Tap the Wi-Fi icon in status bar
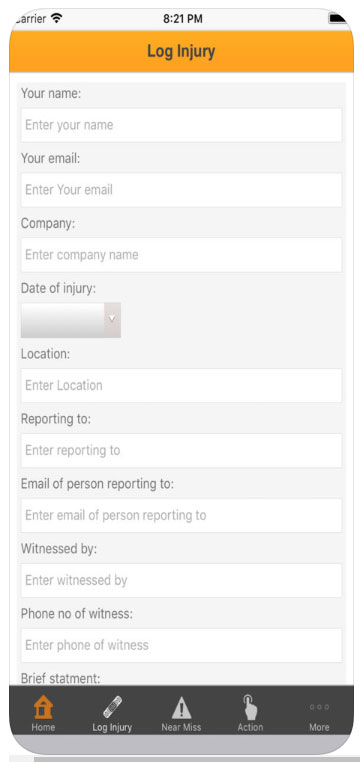Image resolution: width=360 pixels, height=762 pixels. [x=56, y=19]
